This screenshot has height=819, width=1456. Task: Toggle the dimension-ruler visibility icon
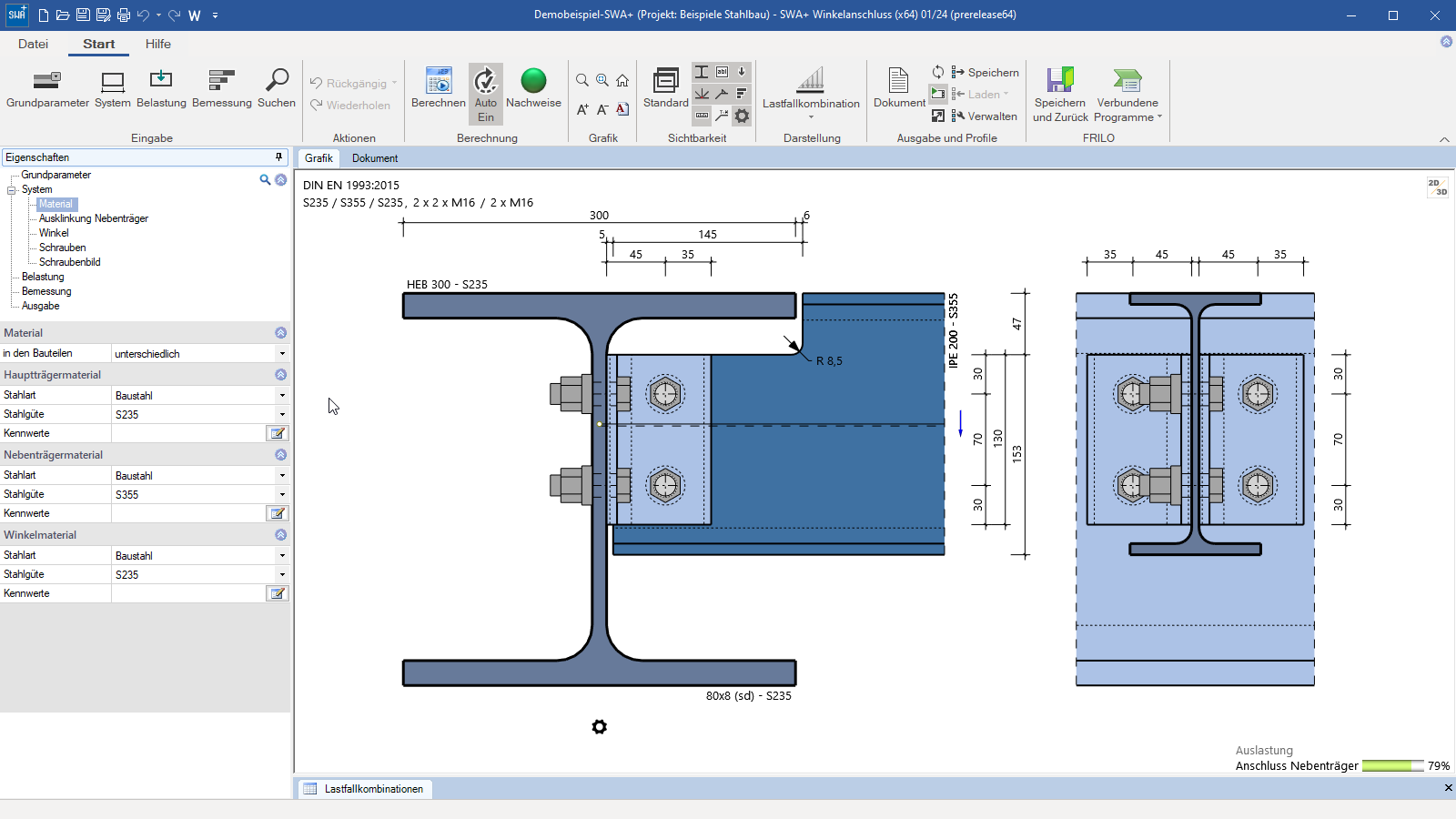[702, 116]
